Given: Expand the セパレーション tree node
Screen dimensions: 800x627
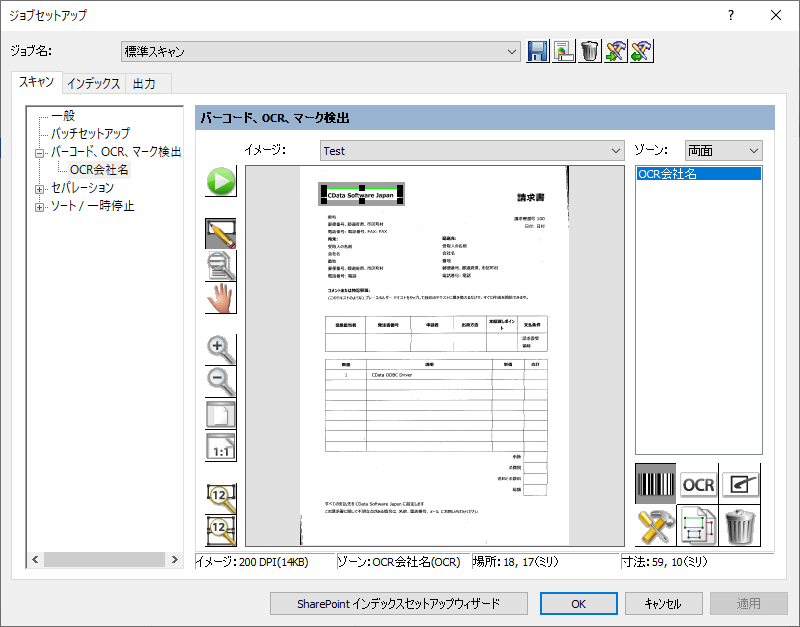Looking at the screenshot, I should tap(39, 189).
